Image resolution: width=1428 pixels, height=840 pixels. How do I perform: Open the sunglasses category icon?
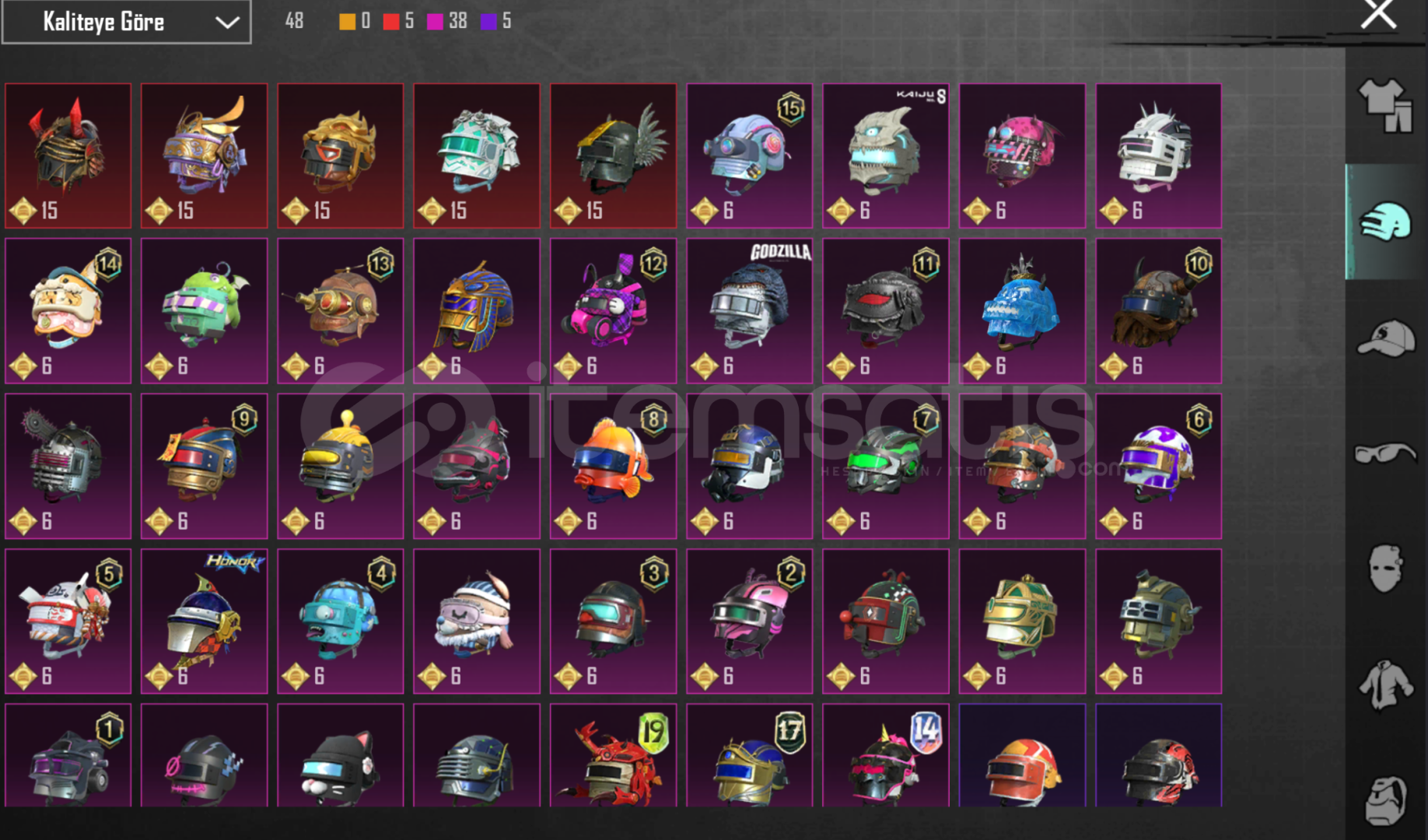pyautogui.click(x=1385, y=453)
